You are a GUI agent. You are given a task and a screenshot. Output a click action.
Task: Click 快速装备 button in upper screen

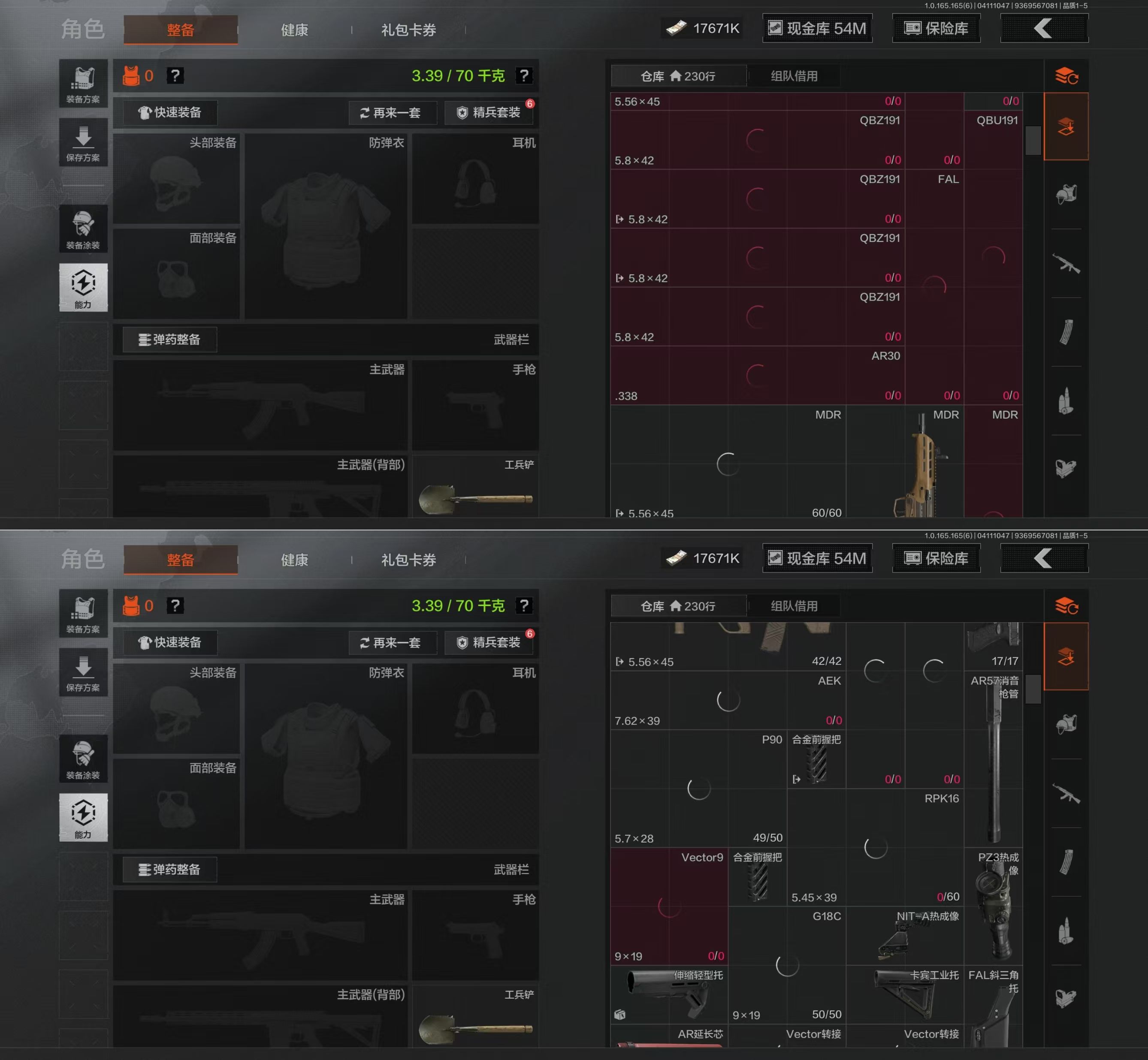pos(170,112)
